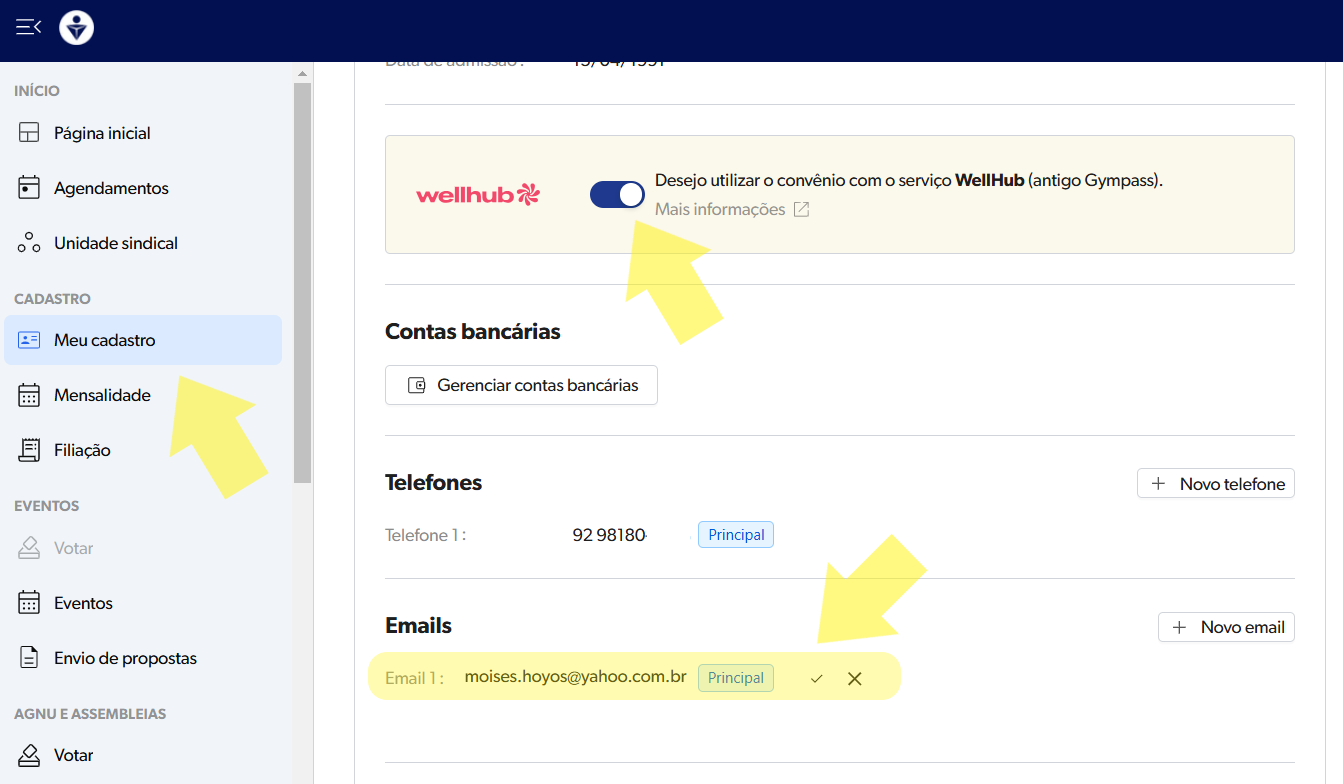
Task: Click the Agendamentos calendar icon
Action: pyautogui.click(x=29, y=188)
